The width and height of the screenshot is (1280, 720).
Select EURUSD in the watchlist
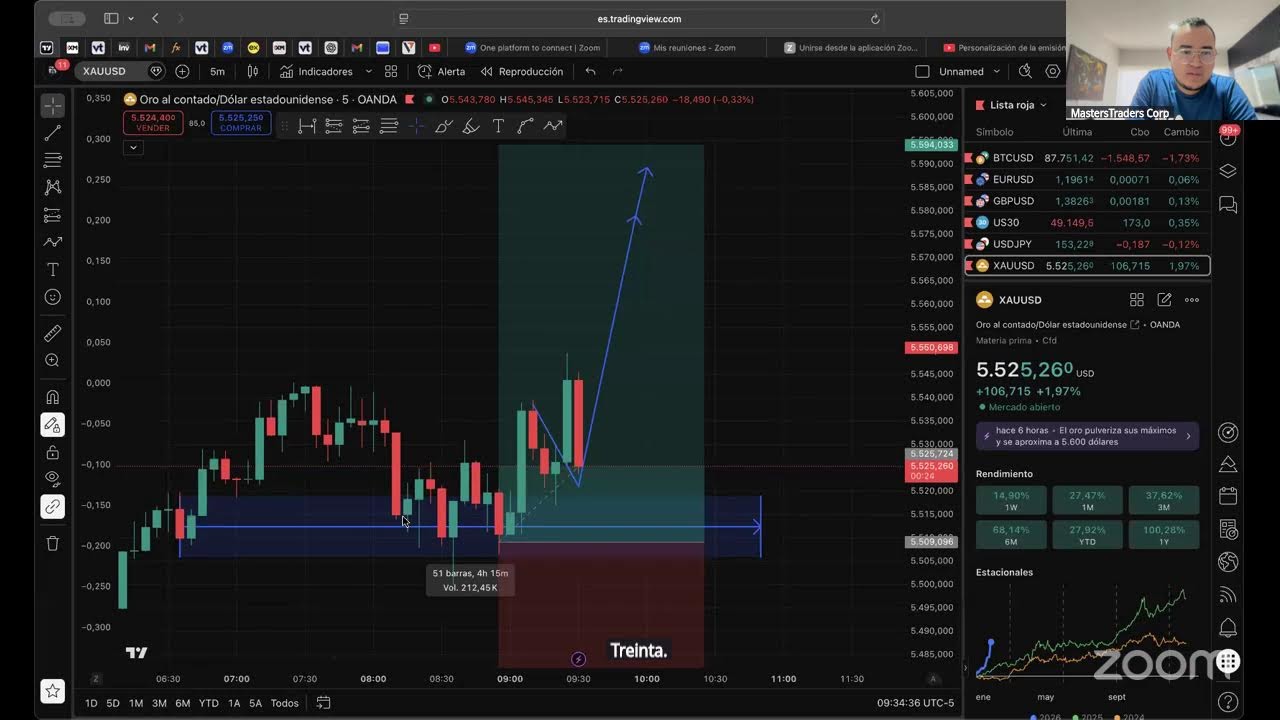pyautogui.click(x=1087, y=179)
